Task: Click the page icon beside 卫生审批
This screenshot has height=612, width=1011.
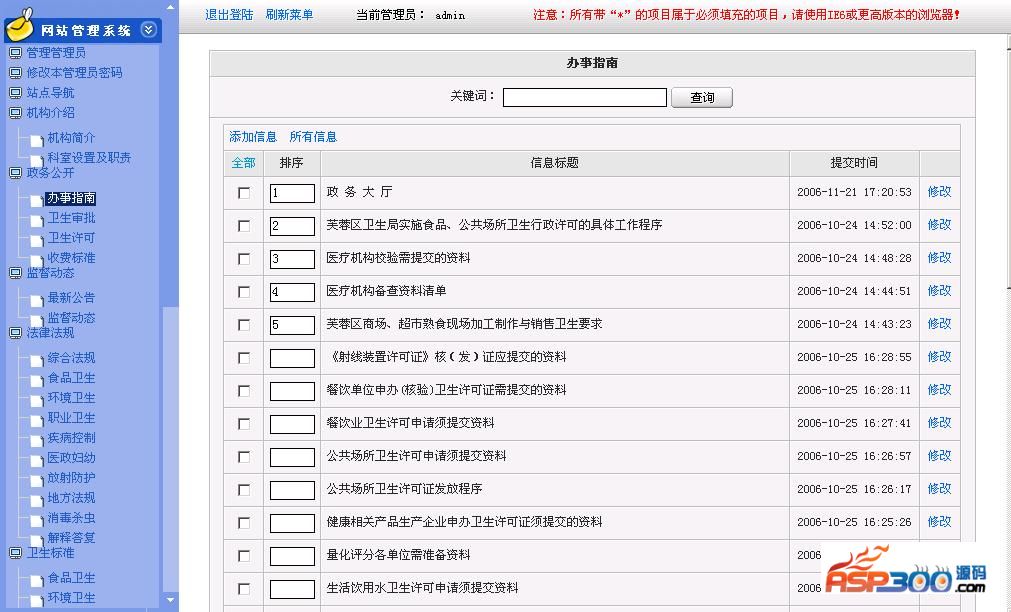Action: point(37,220)
